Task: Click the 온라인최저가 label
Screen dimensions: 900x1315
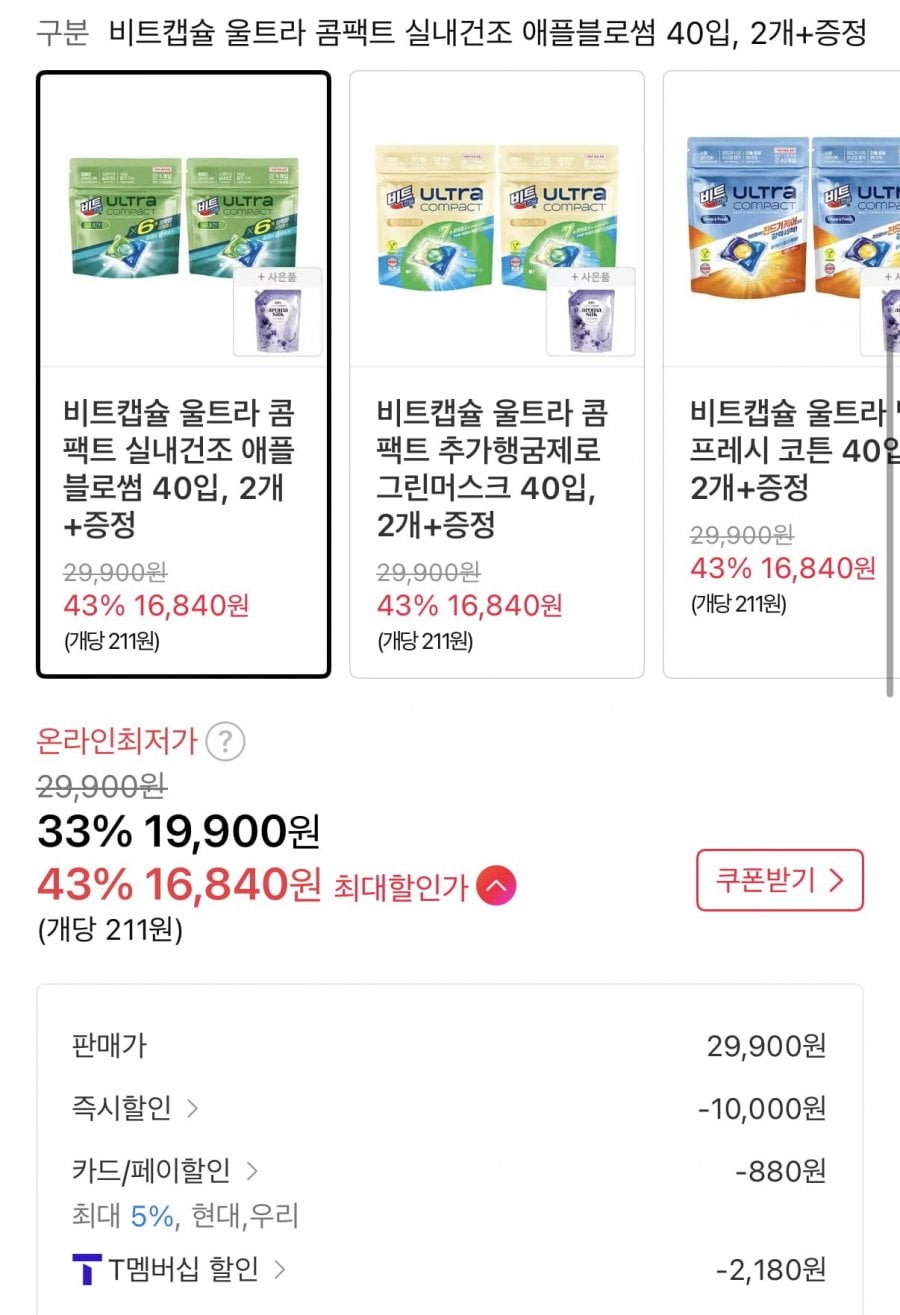Action: pyautogui.click(x=117, y=742)
